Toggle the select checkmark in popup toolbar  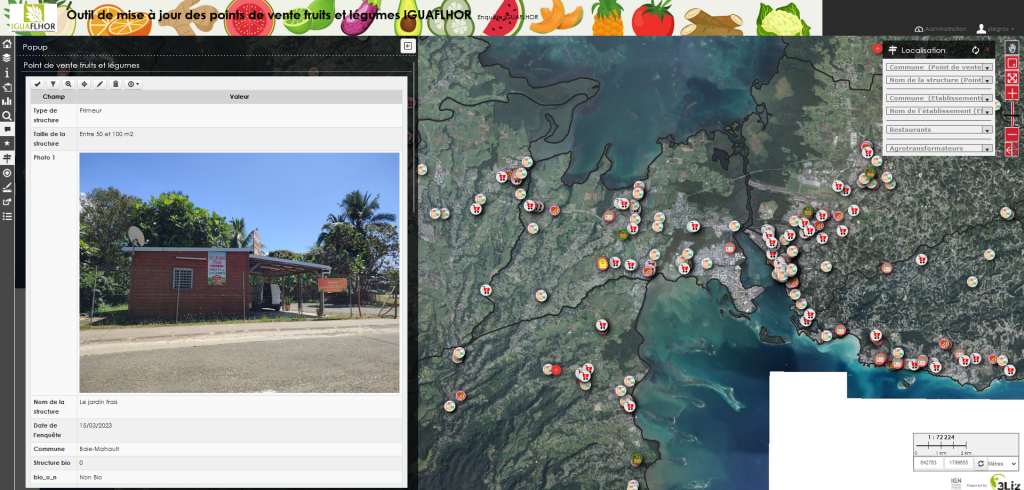[38, 84]
